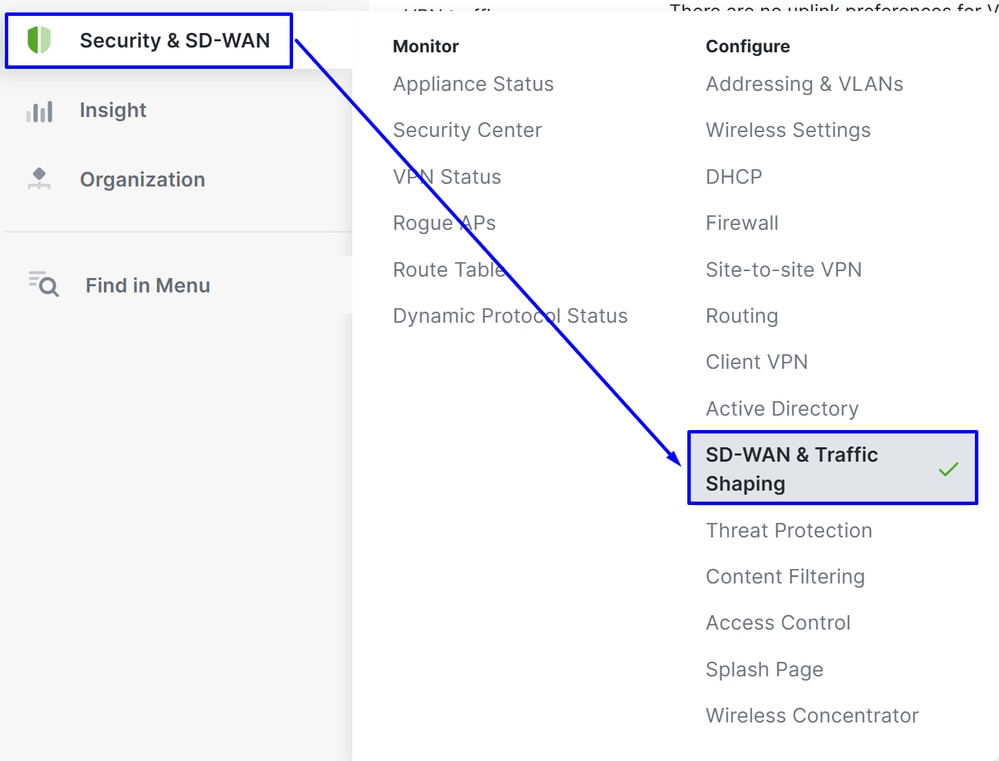Click the Find in Menu search icon

pos(43,285)
